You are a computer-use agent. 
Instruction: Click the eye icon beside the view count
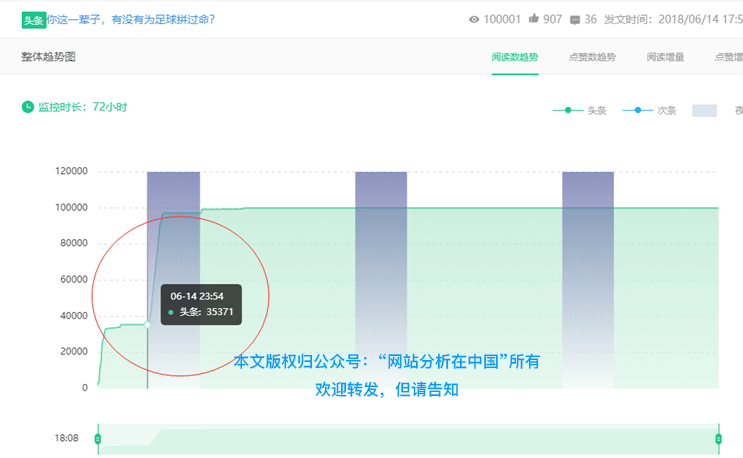474,19
